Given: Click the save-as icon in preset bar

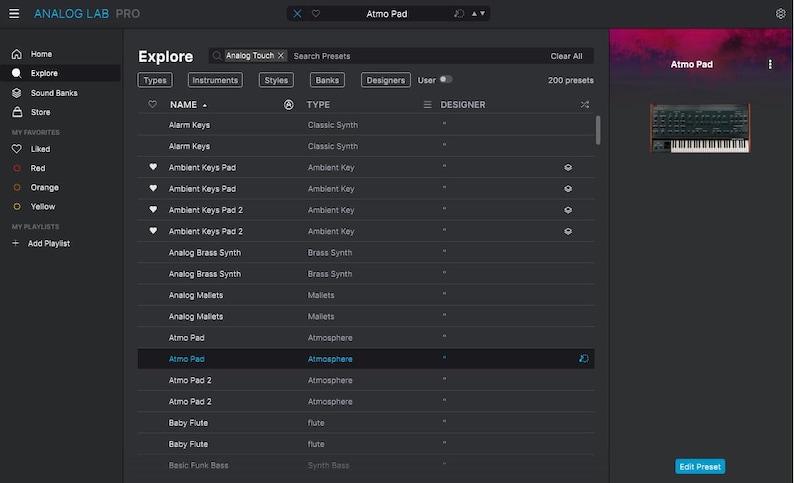Looking at the screenshot, I should 459,14.
